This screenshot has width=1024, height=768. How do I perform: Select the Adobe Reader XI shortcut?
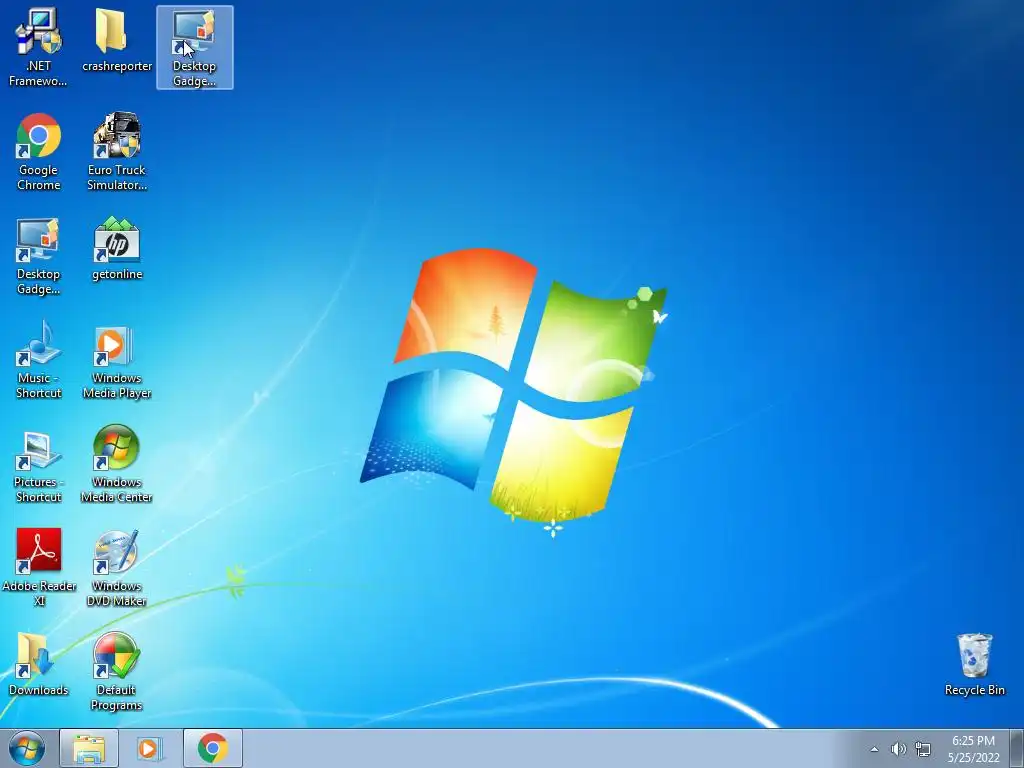tap(39, 567)
